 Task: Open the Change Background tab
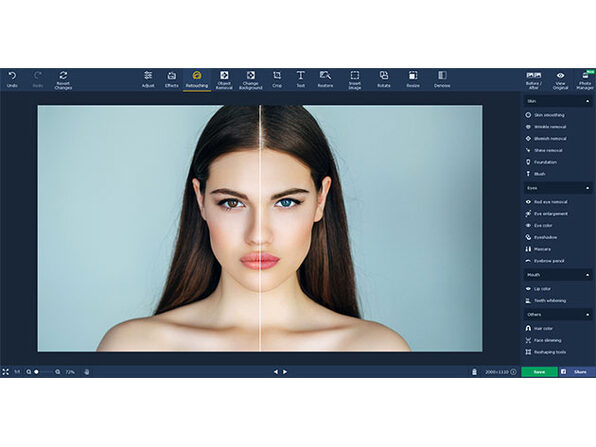click(x=250, y=80)
